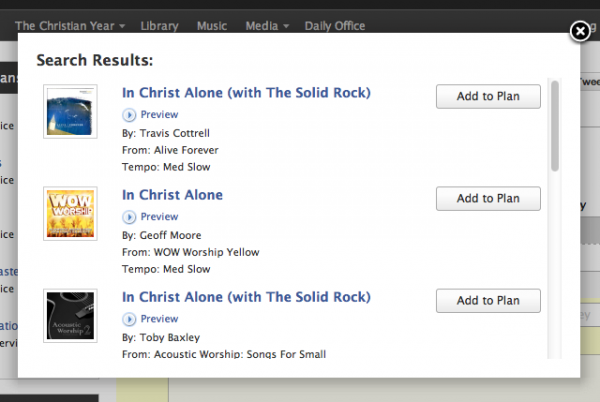Click the Preview link under Travis Cottrell song
Screen dimensions: 600x402
coord(159,115)
